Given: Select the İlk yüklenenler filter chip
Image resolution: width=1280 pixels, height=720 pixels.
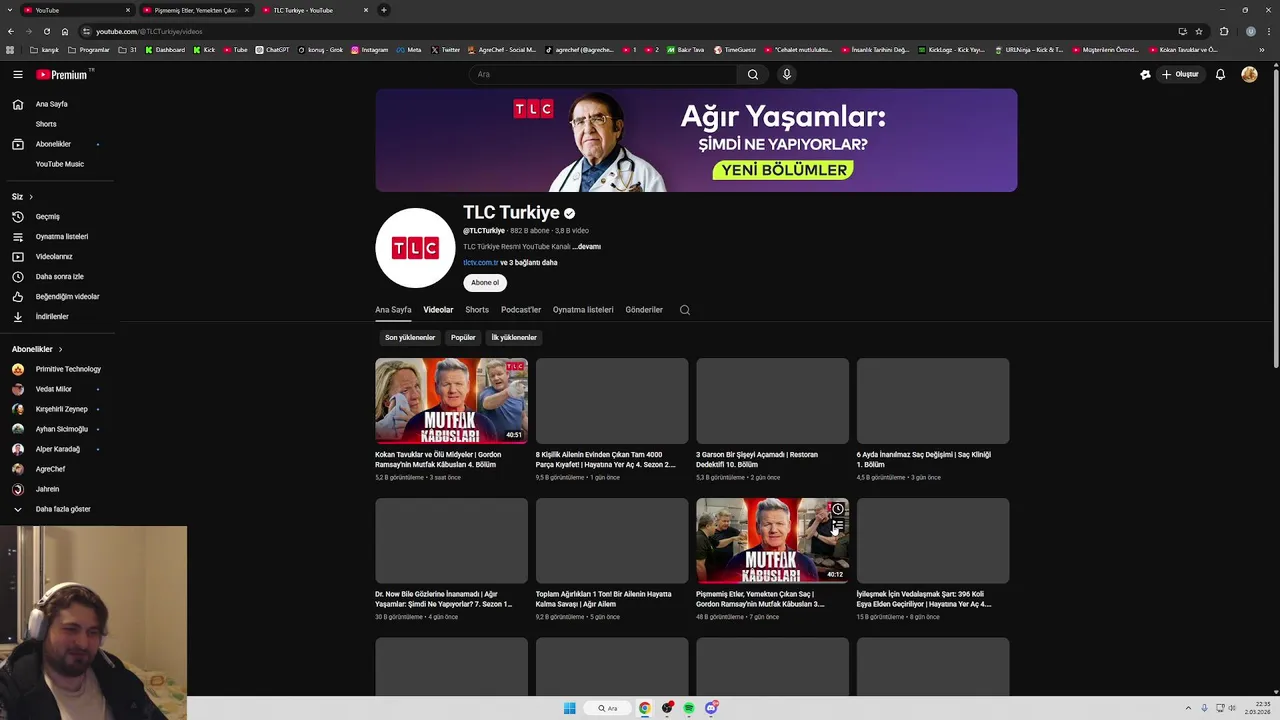Looking at the screenshot, I should [x=514, y=338].
